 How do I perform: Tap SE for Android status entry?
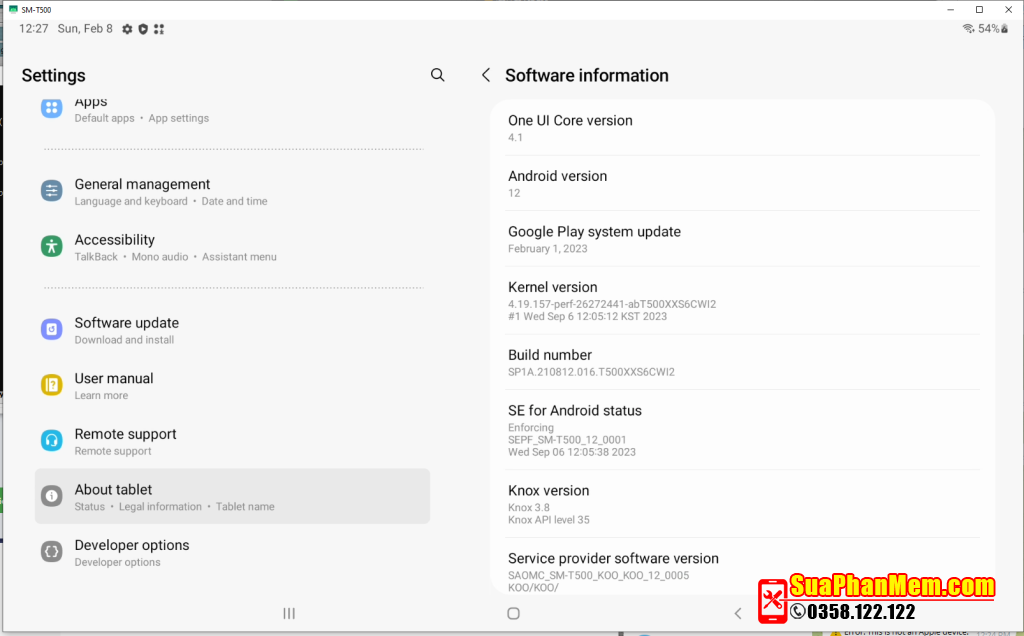pyautogui.click(x=742, y=430)
